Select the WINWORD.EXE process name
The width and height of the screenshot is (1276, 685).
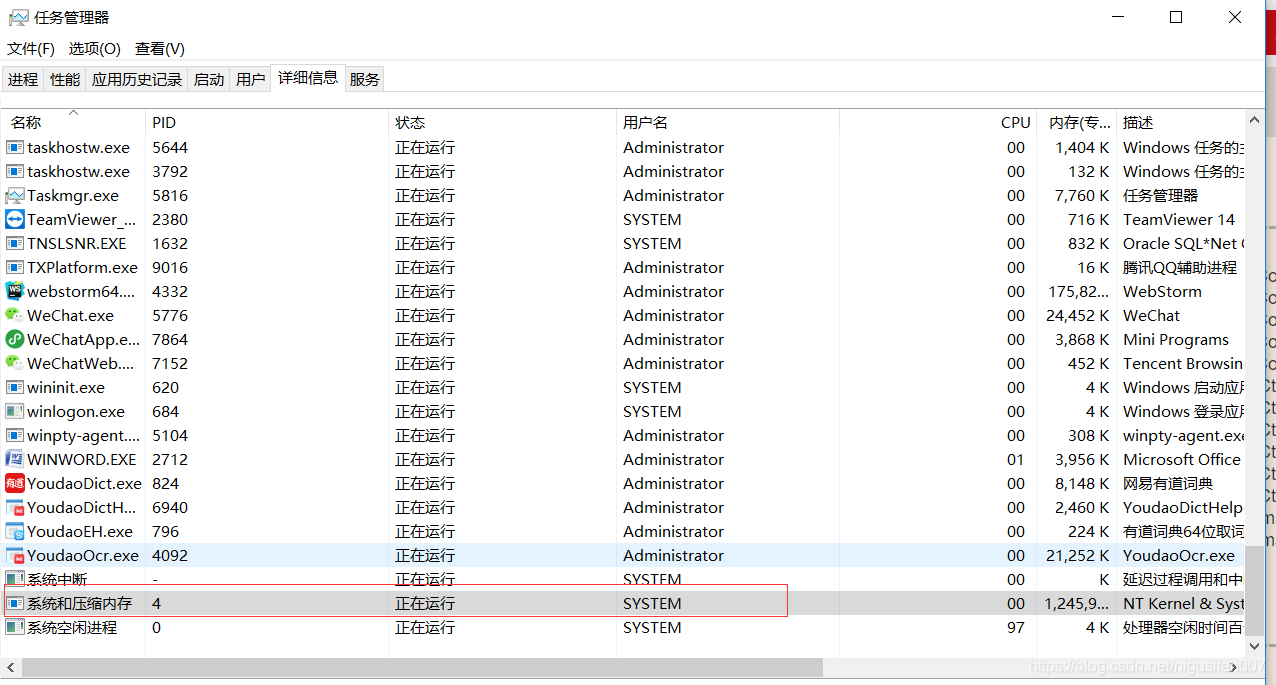tap(82, 459)
